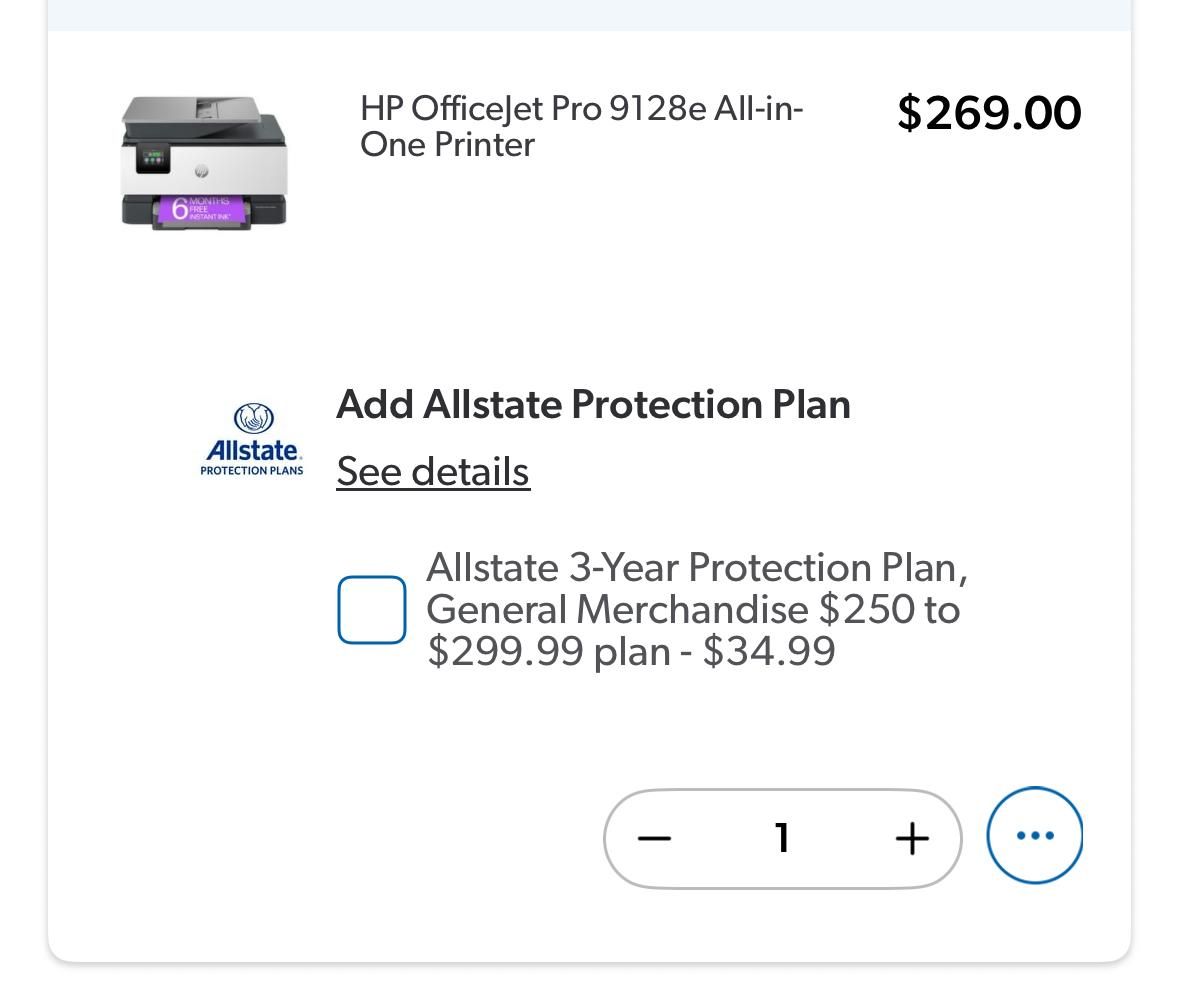Open the HP printer product thumbnail
This screenshot has width=1179, height=994.
(204, 162)
